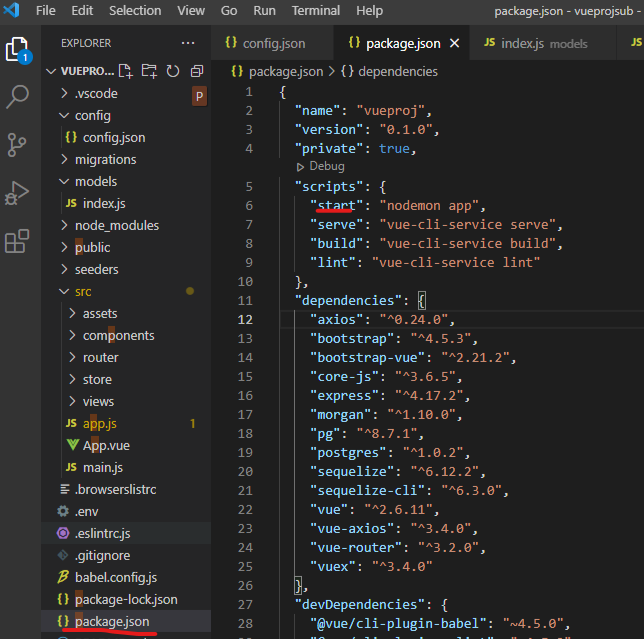Viewport: 644px width, 639px height.
Task: Open the Run menu
Action: (264, 10)
